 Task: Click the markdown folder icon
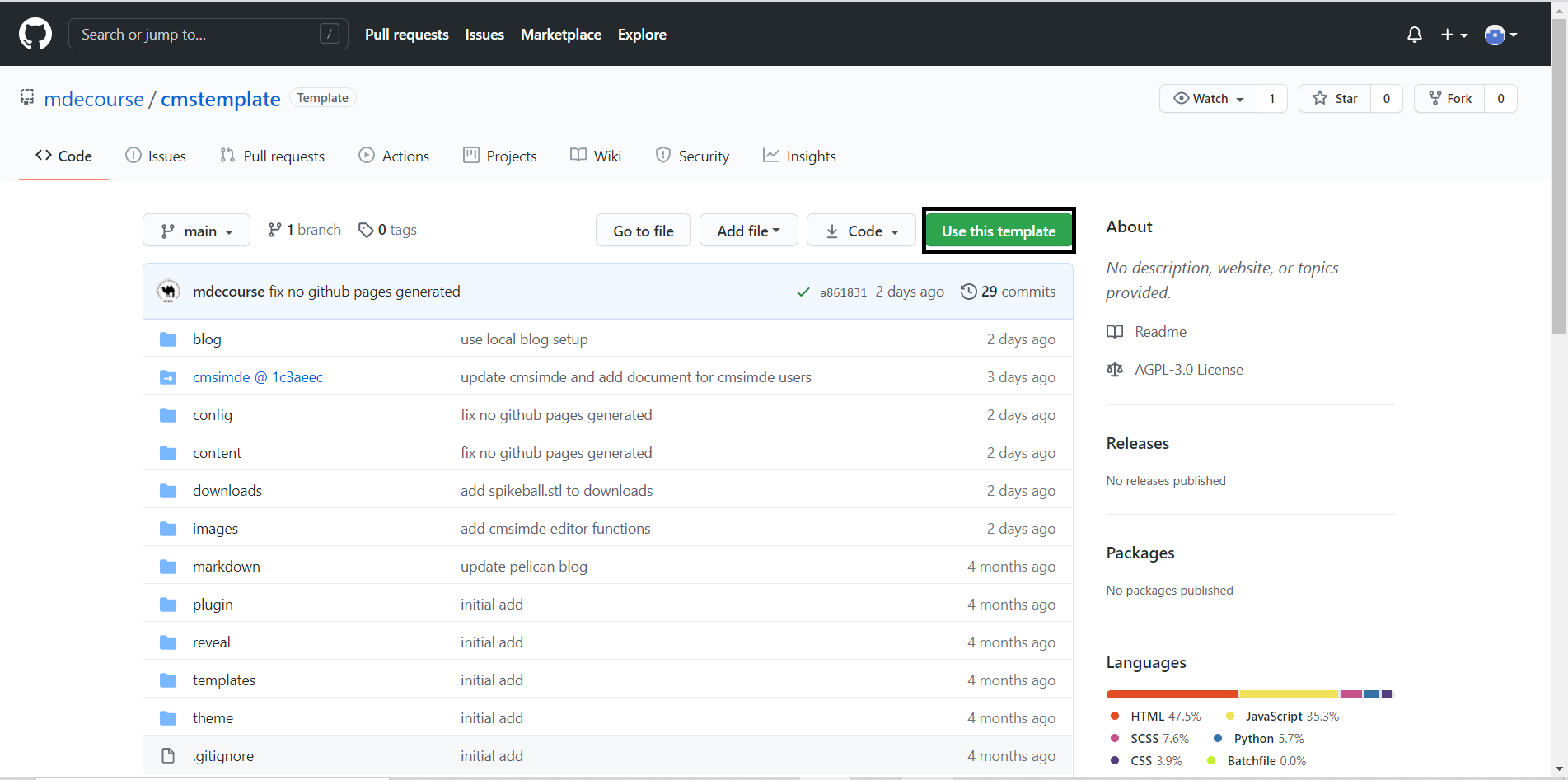pos(168,567)
